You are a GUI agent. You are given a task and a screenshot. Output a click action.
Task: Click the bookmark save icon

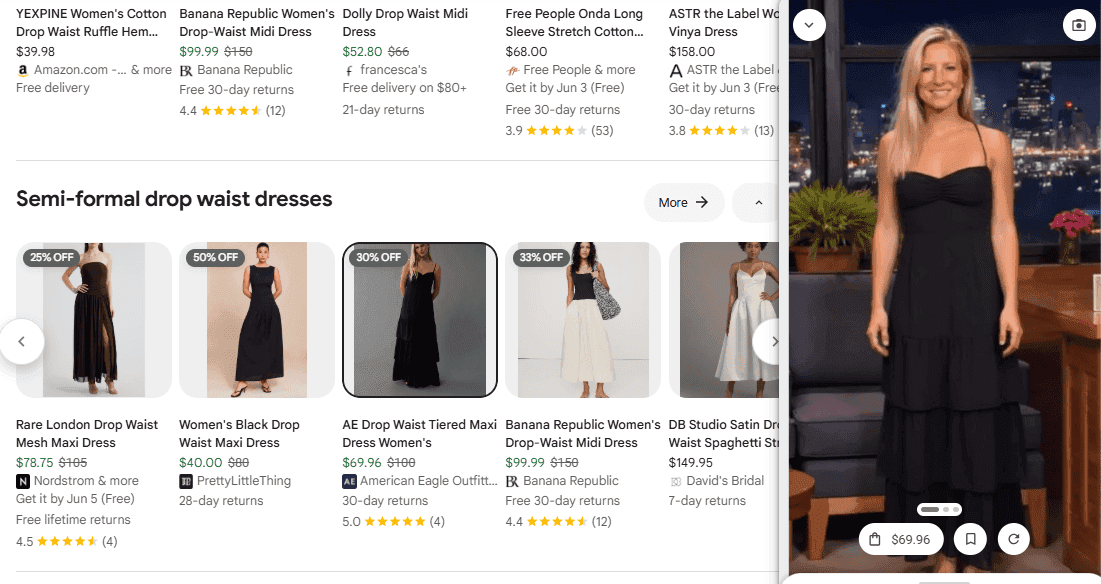[x=969, y=539]
